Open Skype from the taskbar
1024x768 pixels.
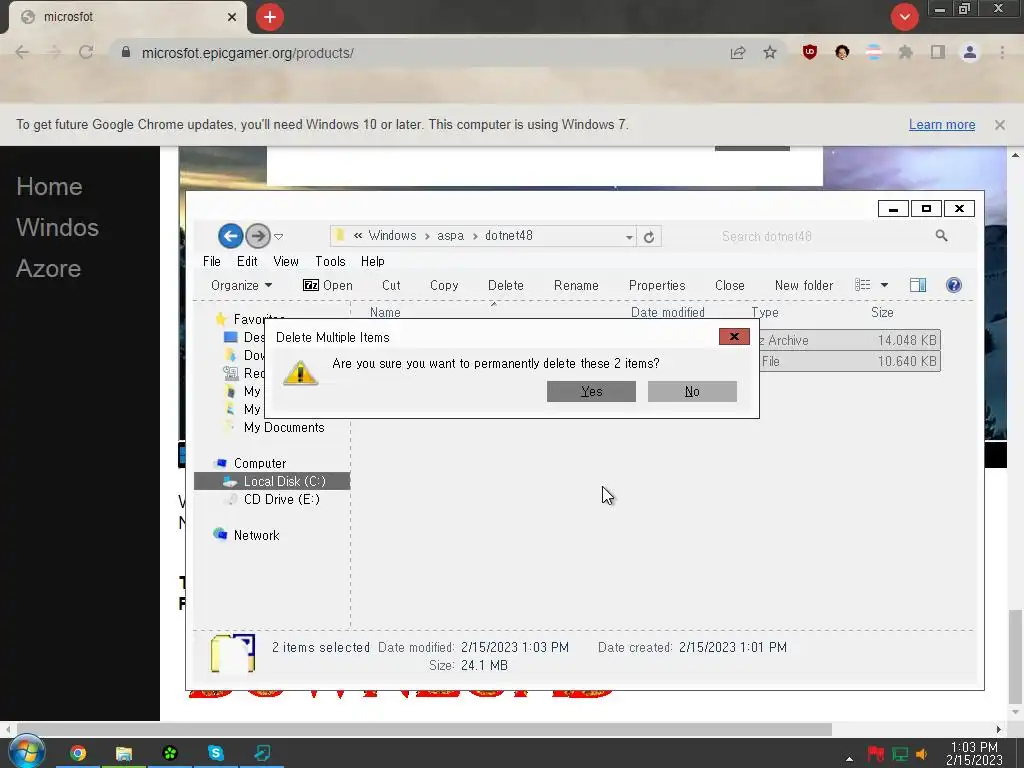pyautogui.click(x=216, y=752)
